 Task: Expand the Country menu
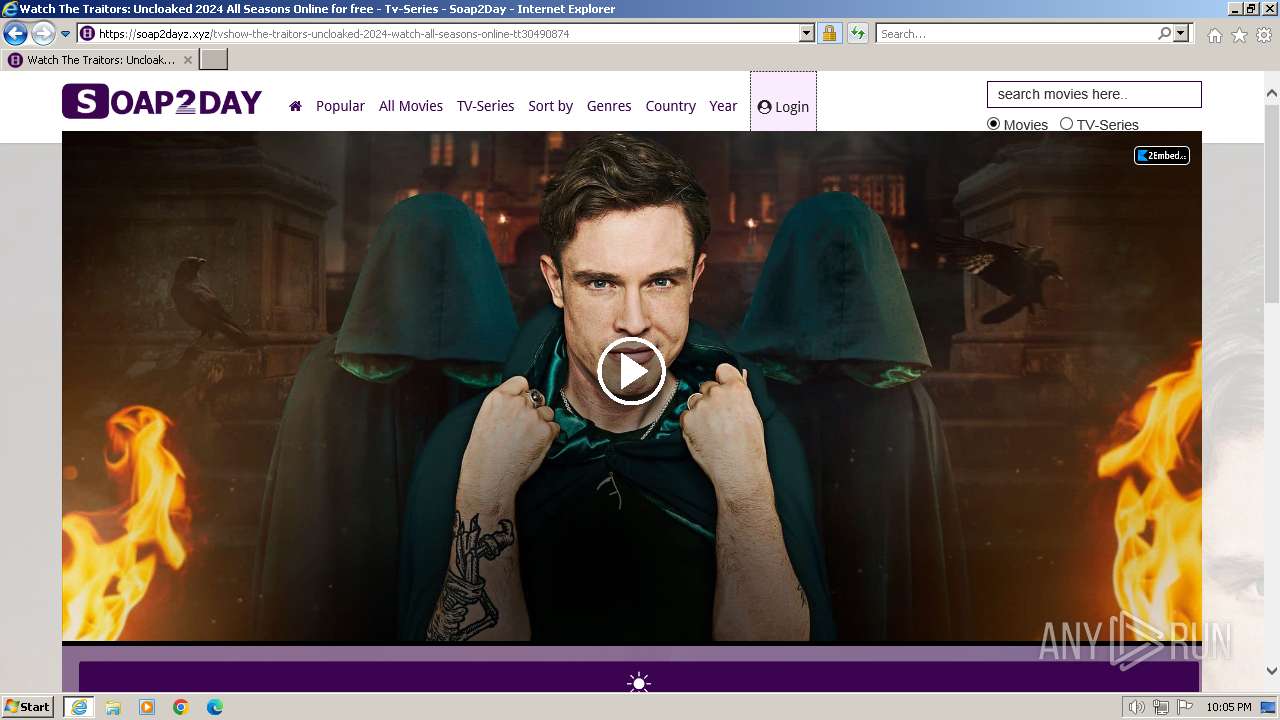670,106
